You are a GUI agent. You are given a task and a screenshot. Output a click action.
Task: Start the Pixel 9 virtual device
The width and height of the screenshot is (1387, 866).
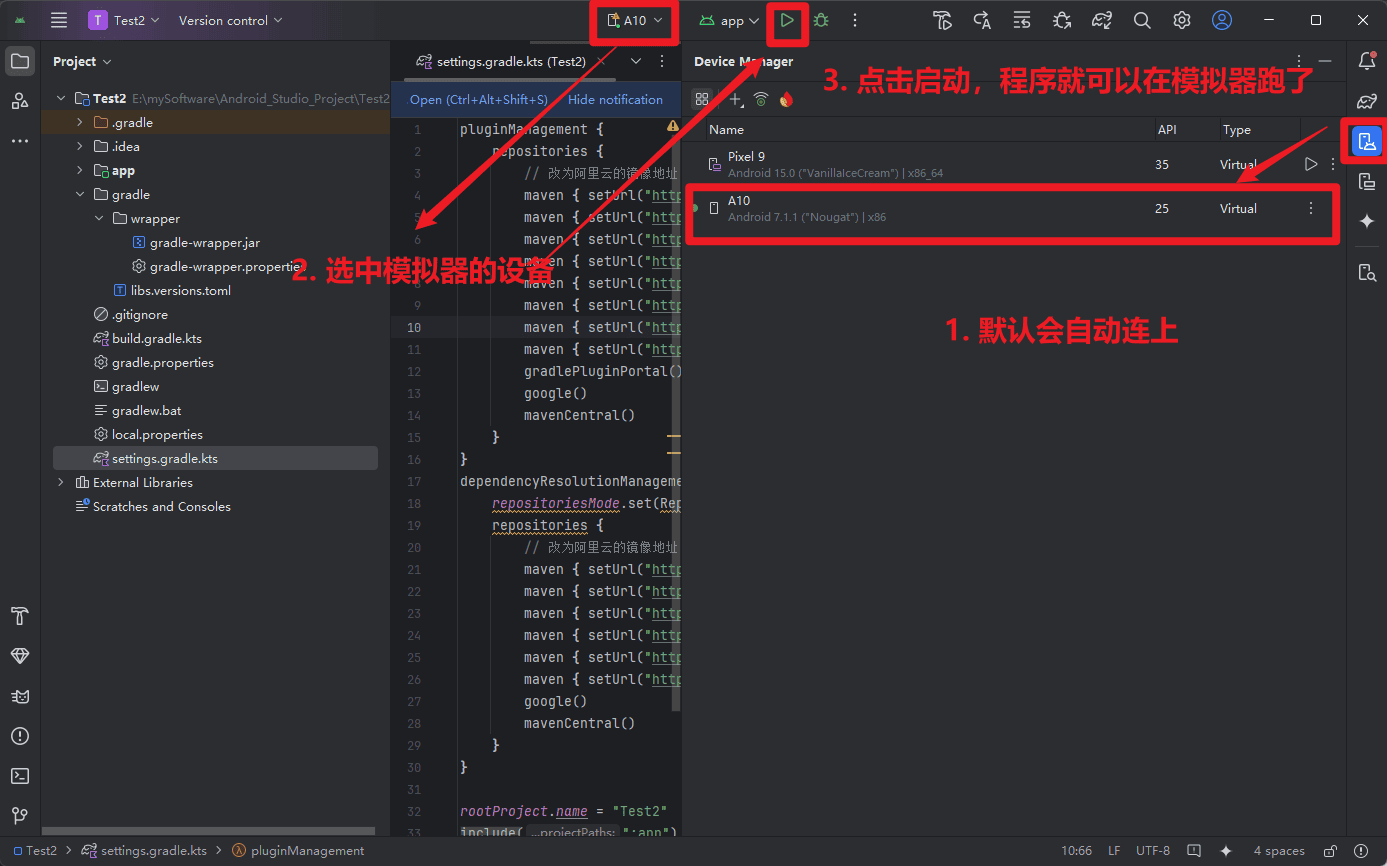pyautogui.click(x=1311, y=164)
